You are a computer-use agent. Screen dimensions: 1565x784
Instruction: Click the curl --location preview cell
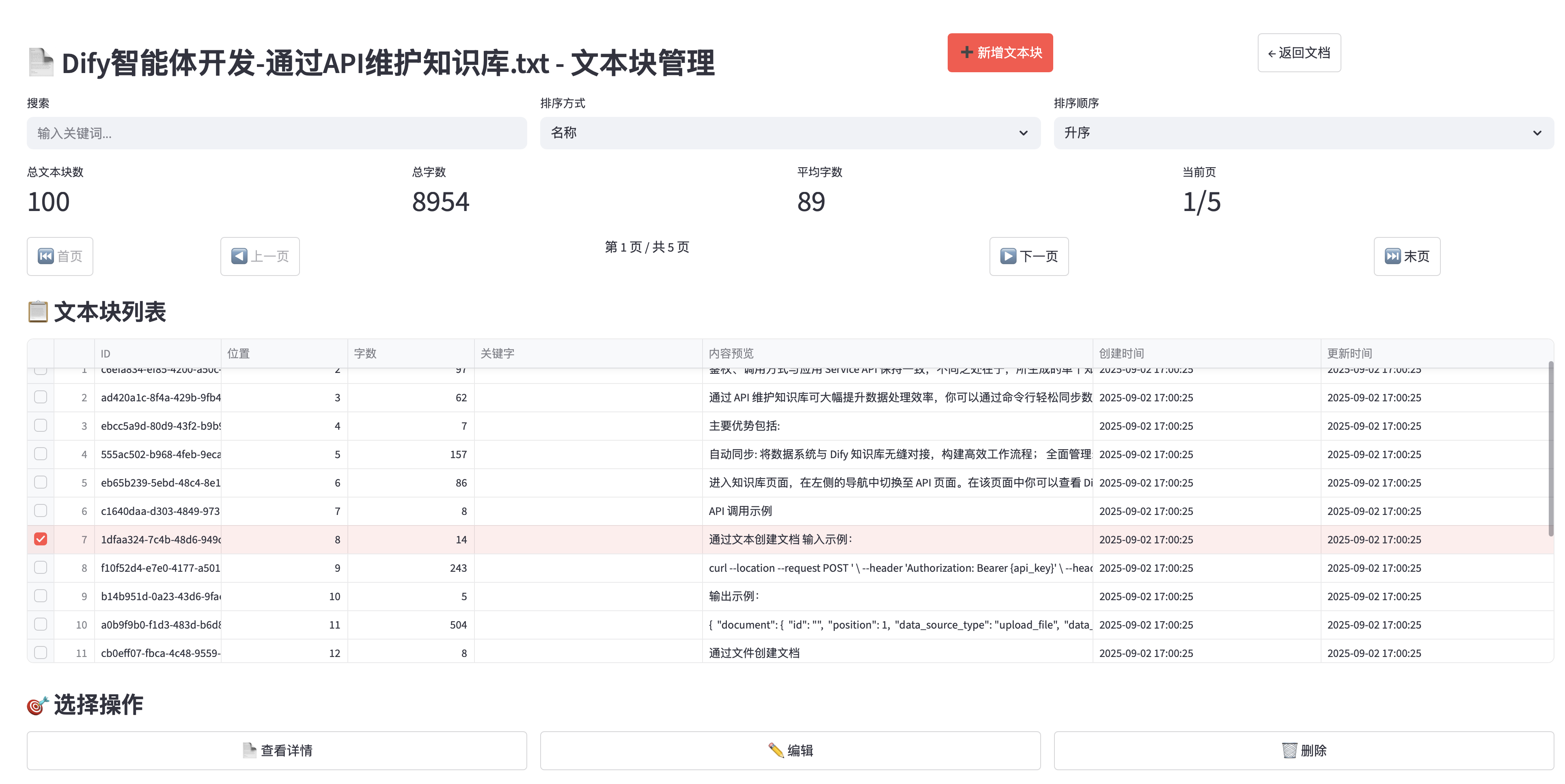(x=897, y=568)
